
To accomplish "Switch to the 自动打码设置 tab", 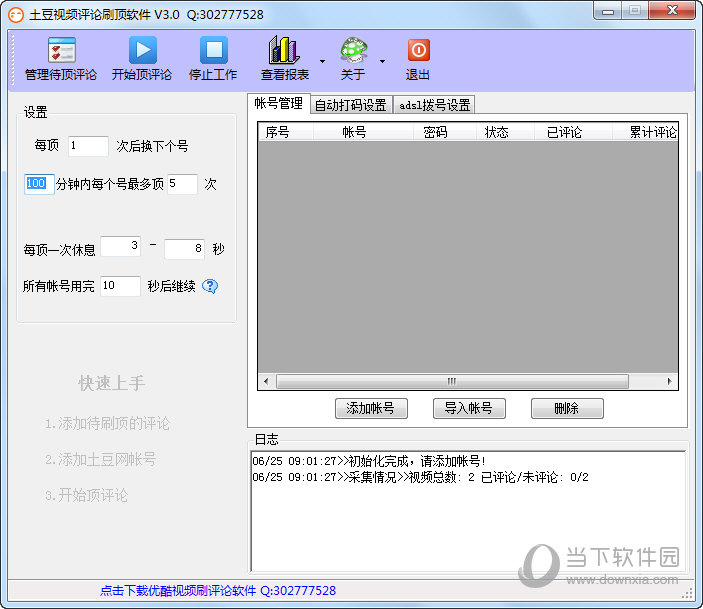I will [x=351, y=105].
